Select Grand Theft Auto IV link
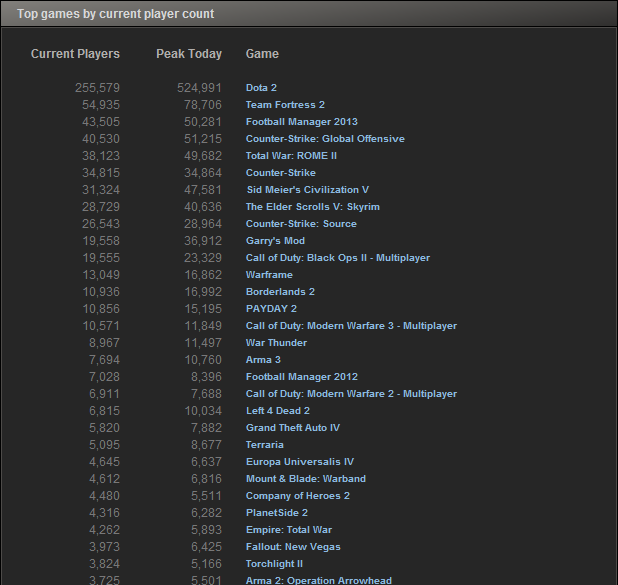The width and height of the screenshot is (618, 585). pos(293,428)
